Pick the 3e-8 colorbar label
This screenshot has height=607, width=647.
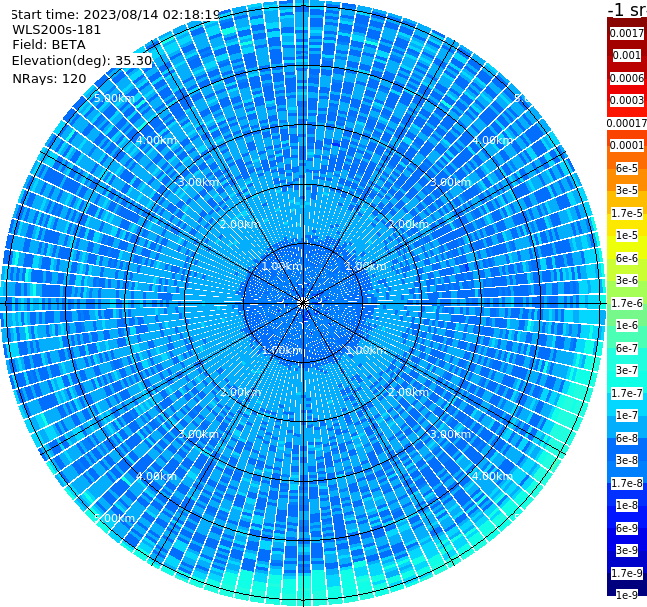pyautogui.click(x=627, y=460)
